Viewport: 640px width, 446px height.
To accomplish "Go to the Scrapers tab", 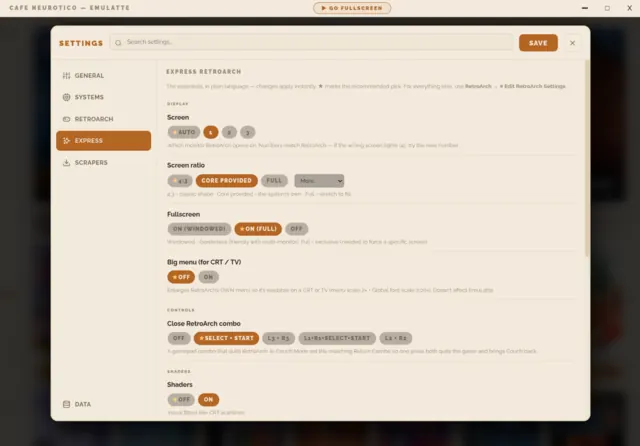I will click(x=104, y=162).
